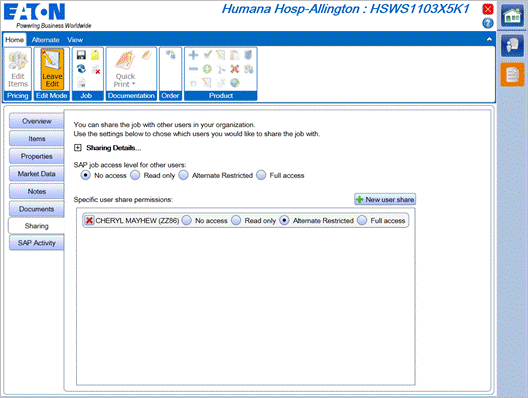Click the globe icon in the Product group
Viewport: 528px width, 398px height.
[235, 82]
